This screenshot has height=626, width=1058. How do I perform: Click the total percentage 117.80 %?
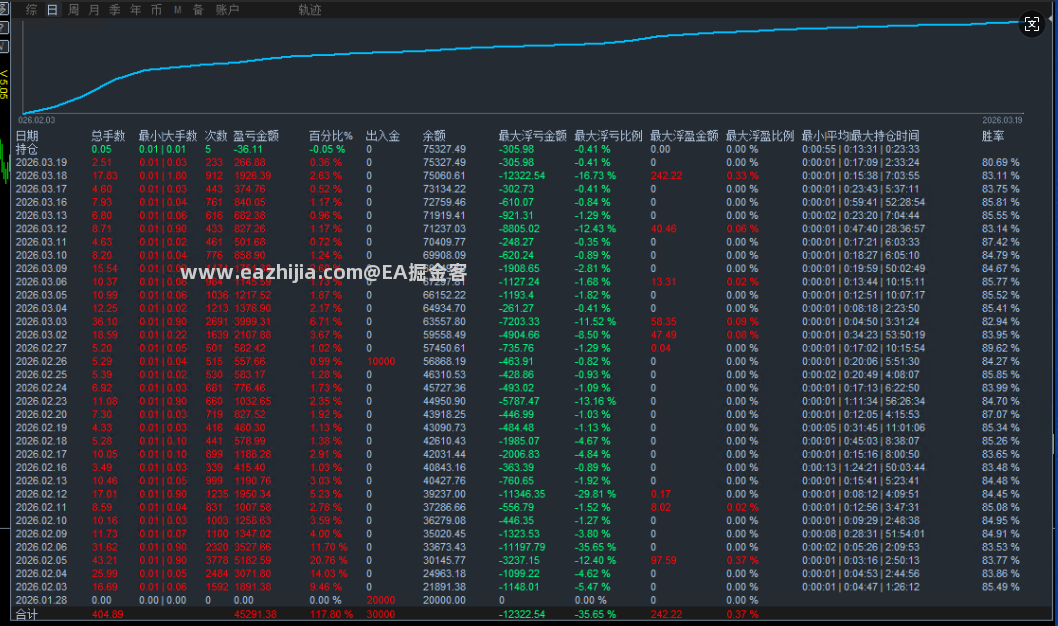(331, 615)
